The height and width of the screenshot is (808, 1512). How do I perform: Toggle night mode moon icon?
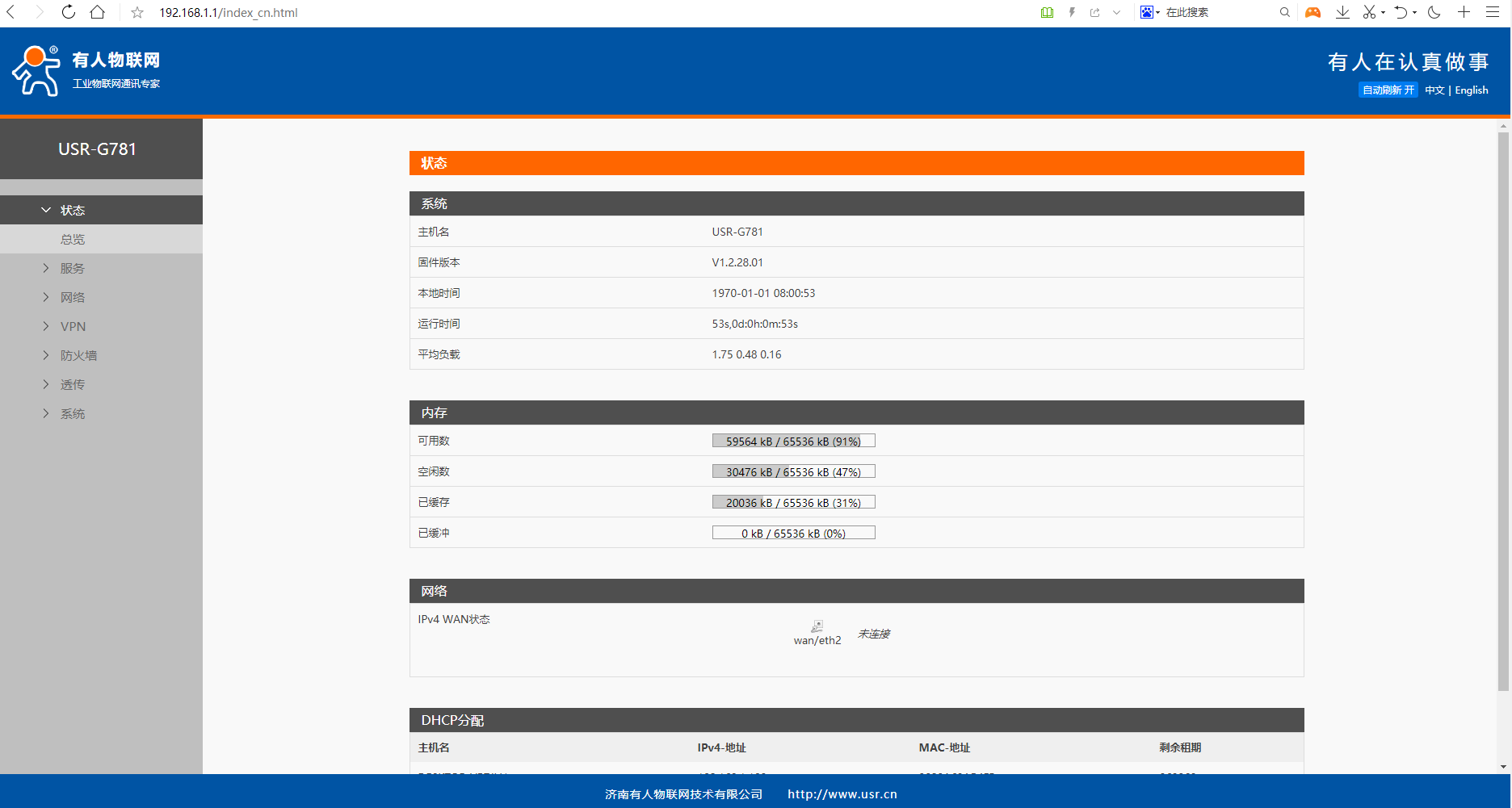point(1434,12)
